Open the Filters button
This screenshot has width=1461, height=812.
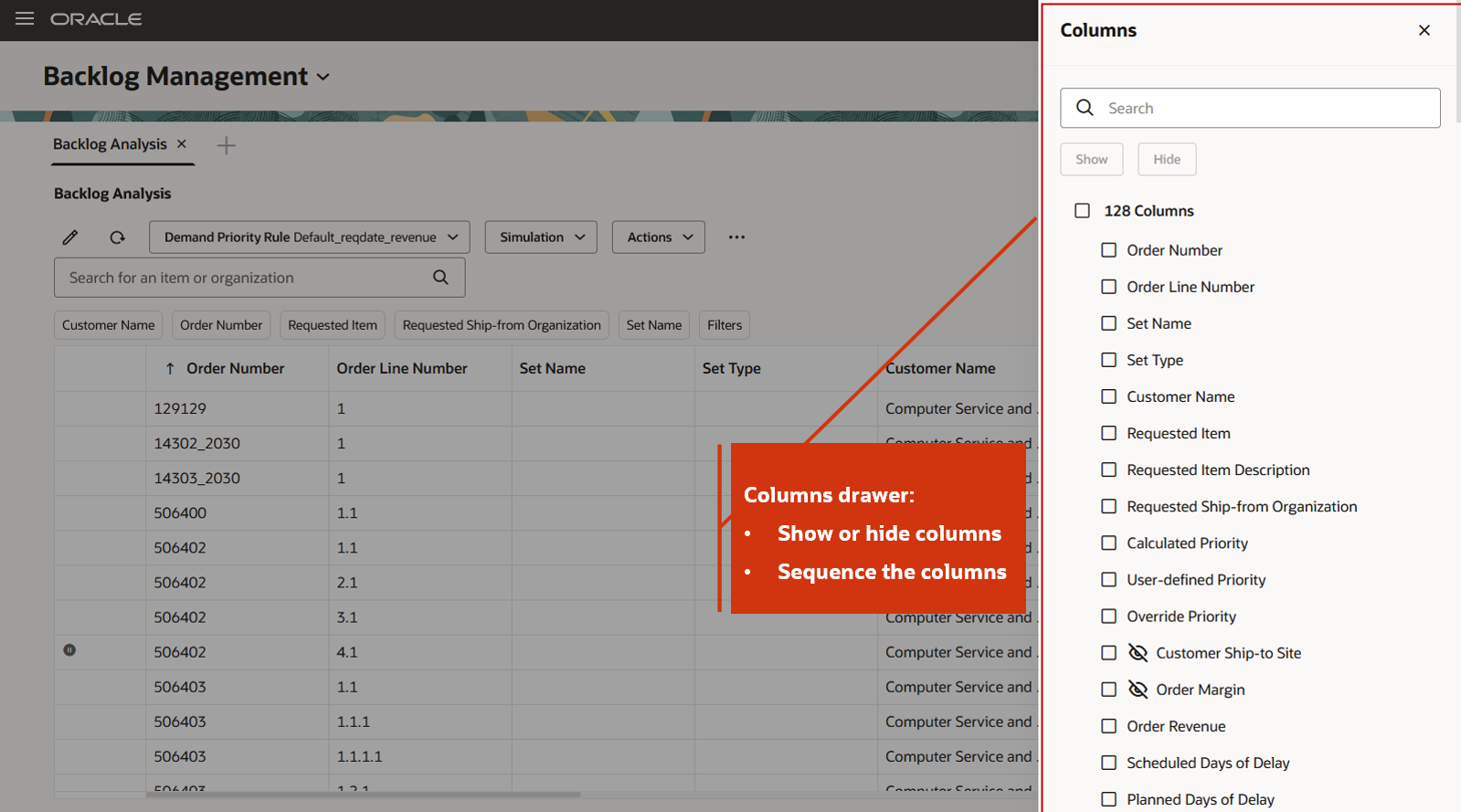point(725,325)
